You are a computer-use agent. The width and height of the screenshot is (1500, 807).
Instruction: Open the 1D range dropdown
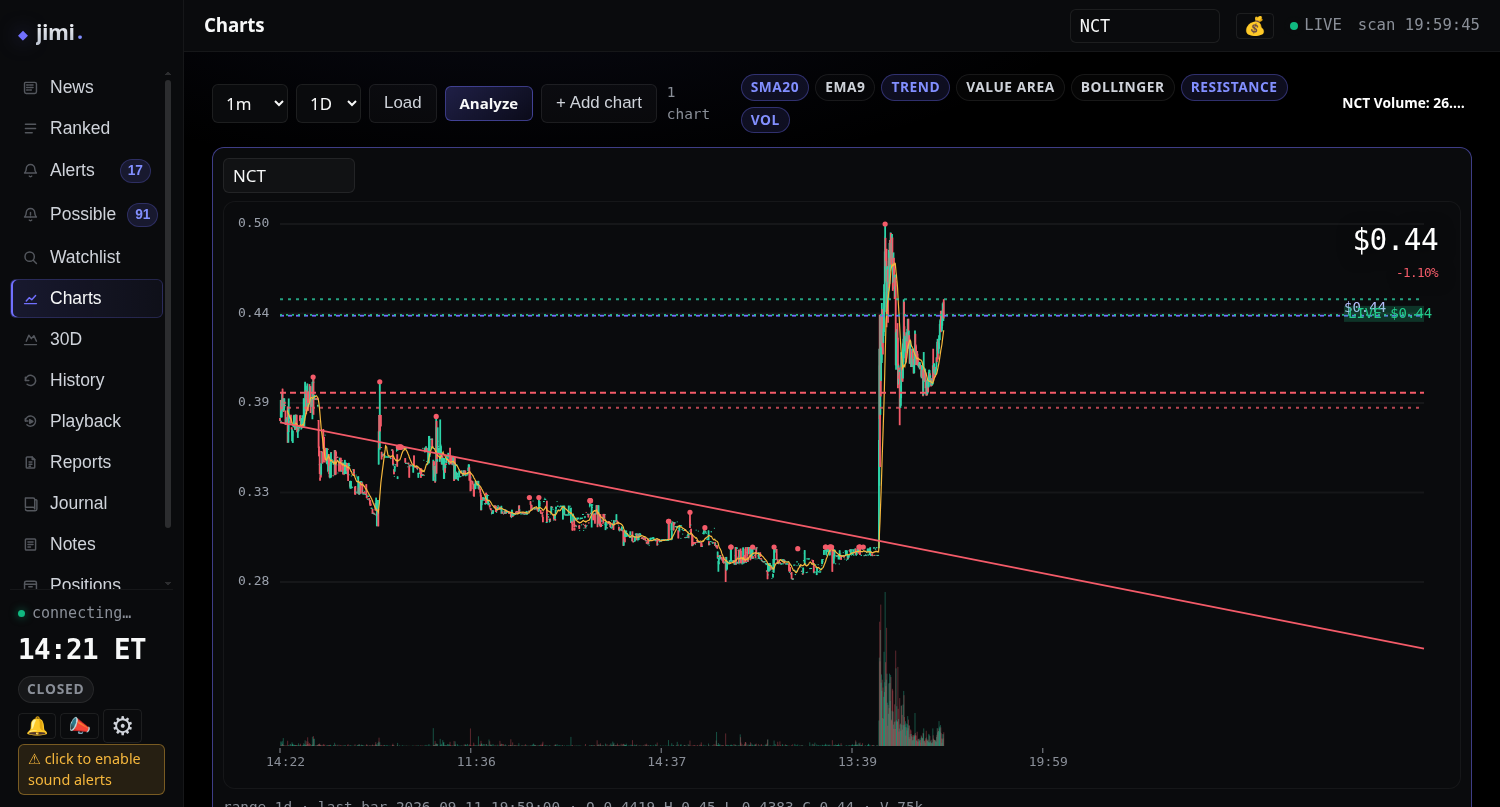(328, 104)
